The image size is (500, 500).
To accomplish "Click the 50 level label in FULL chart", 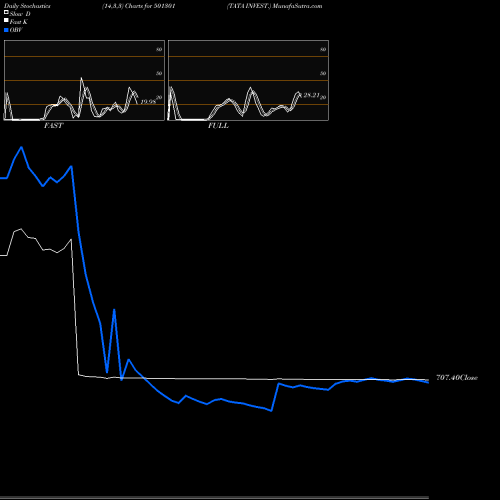I will 323,73.
